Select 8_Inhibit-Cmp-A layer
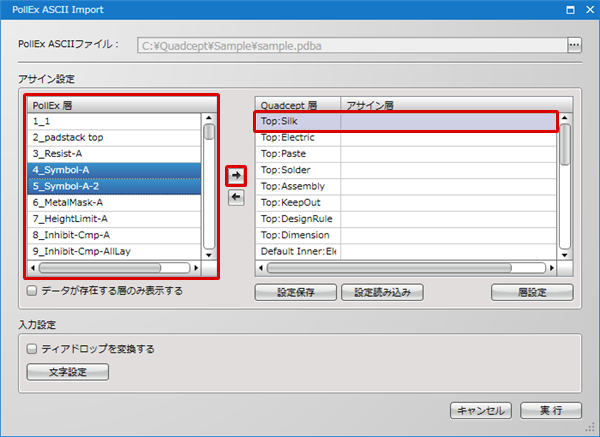 click(114, 235)
